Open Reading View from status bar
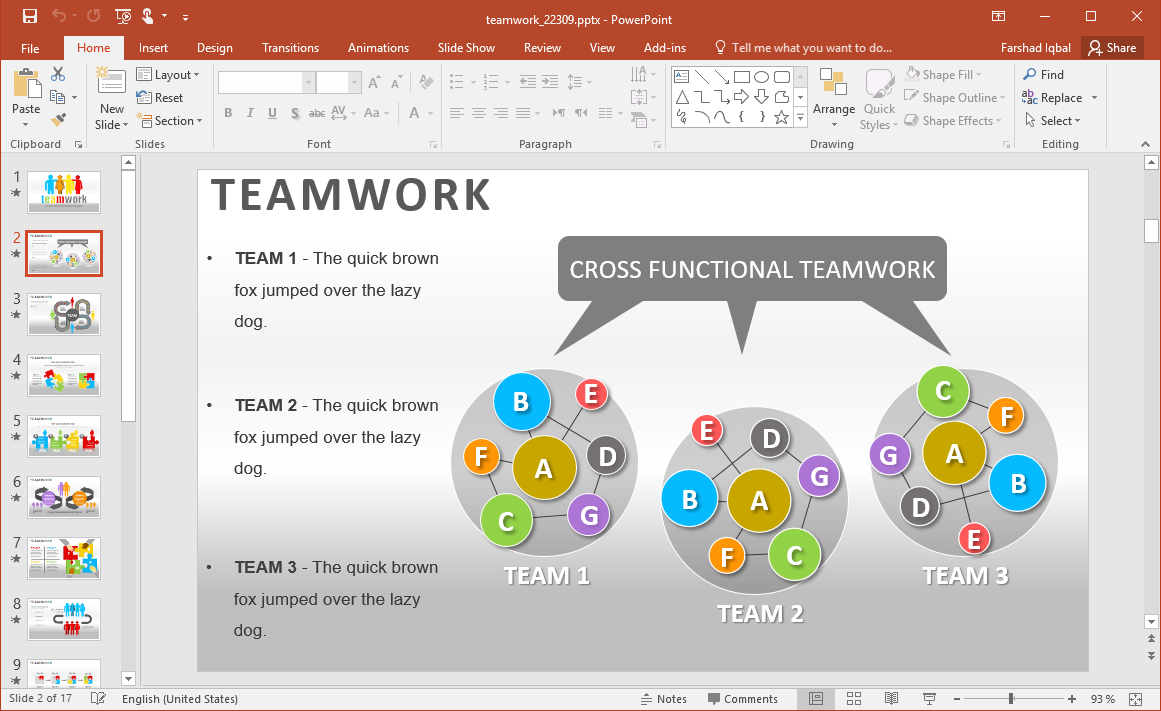The image size is (1161, 711). (891, 699)
